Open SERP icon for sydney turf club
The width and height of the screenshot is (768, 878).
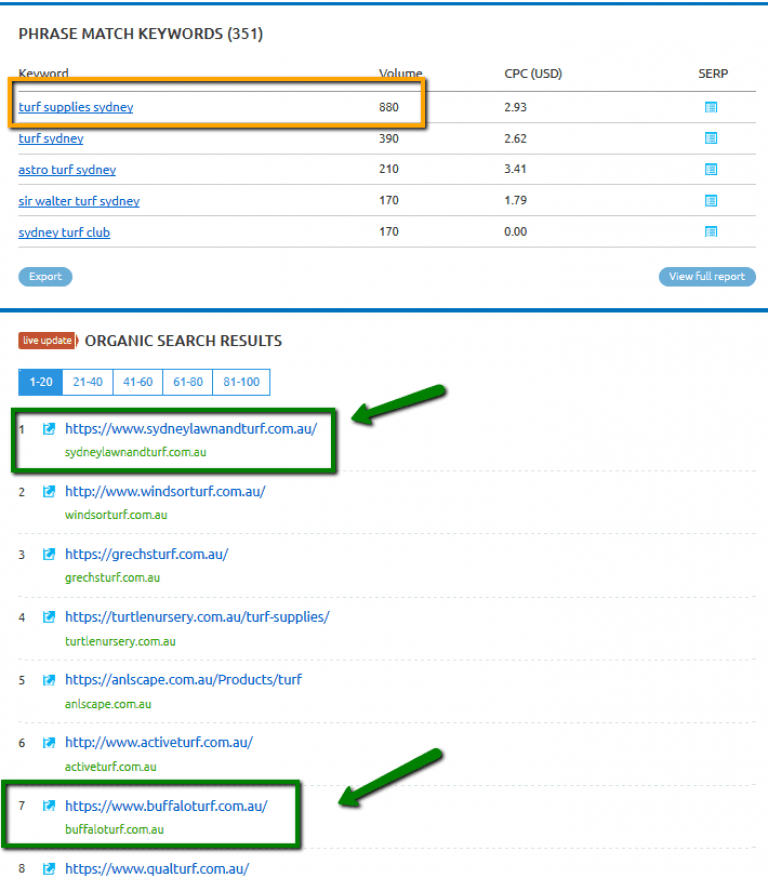coord(710,231)
